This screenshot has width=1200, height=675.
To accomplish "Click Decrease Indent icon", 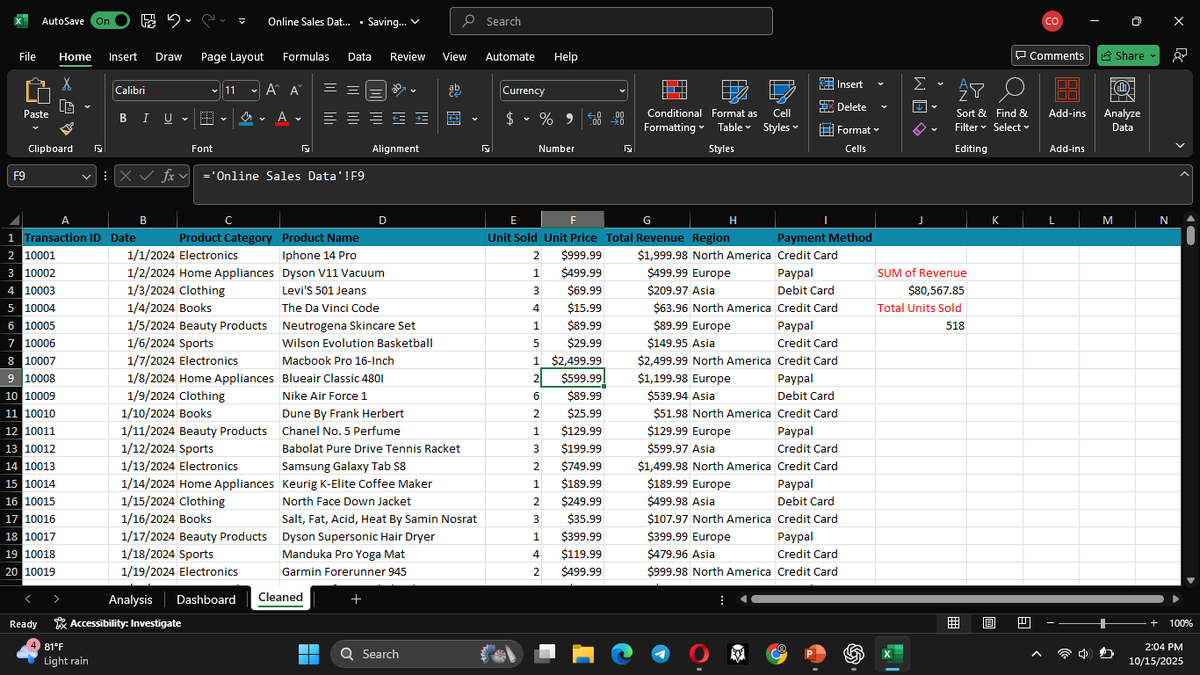I will pyautogui.click(x=400, y=119).
